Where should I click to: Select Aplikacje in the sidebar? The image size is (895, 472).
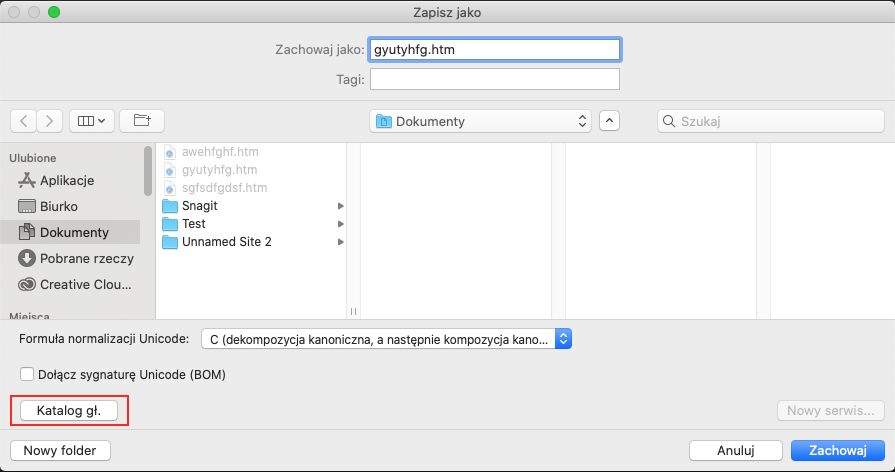pos(66,180)
